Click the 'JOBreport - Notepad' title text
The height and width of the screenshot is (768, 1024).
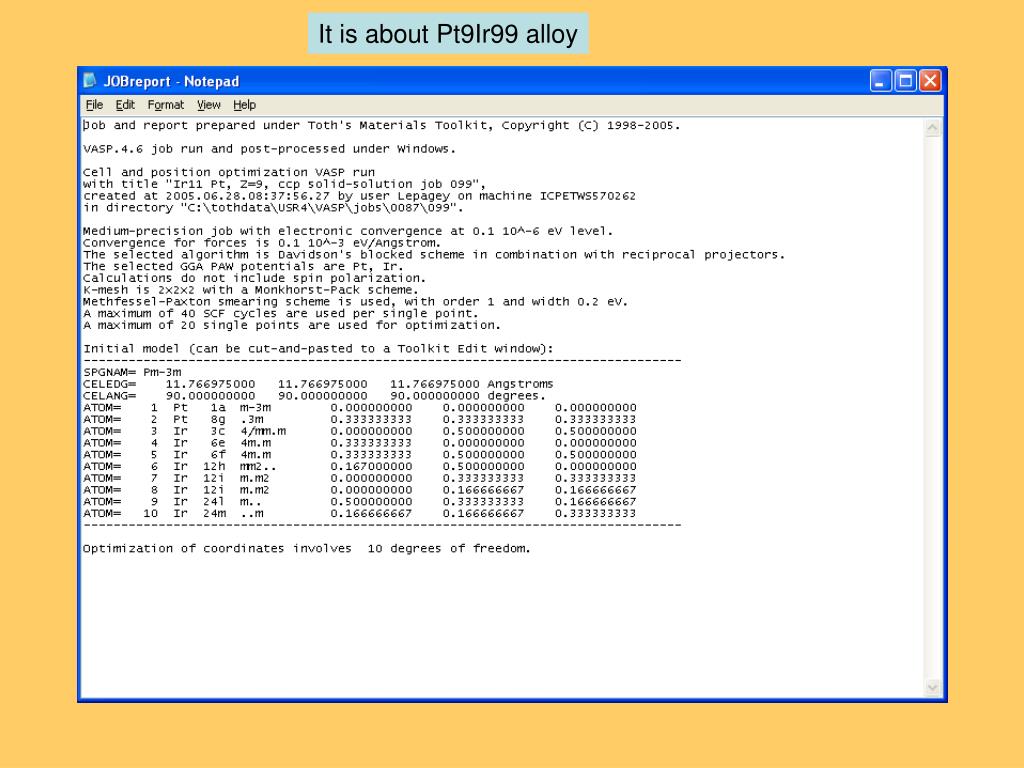171,82
